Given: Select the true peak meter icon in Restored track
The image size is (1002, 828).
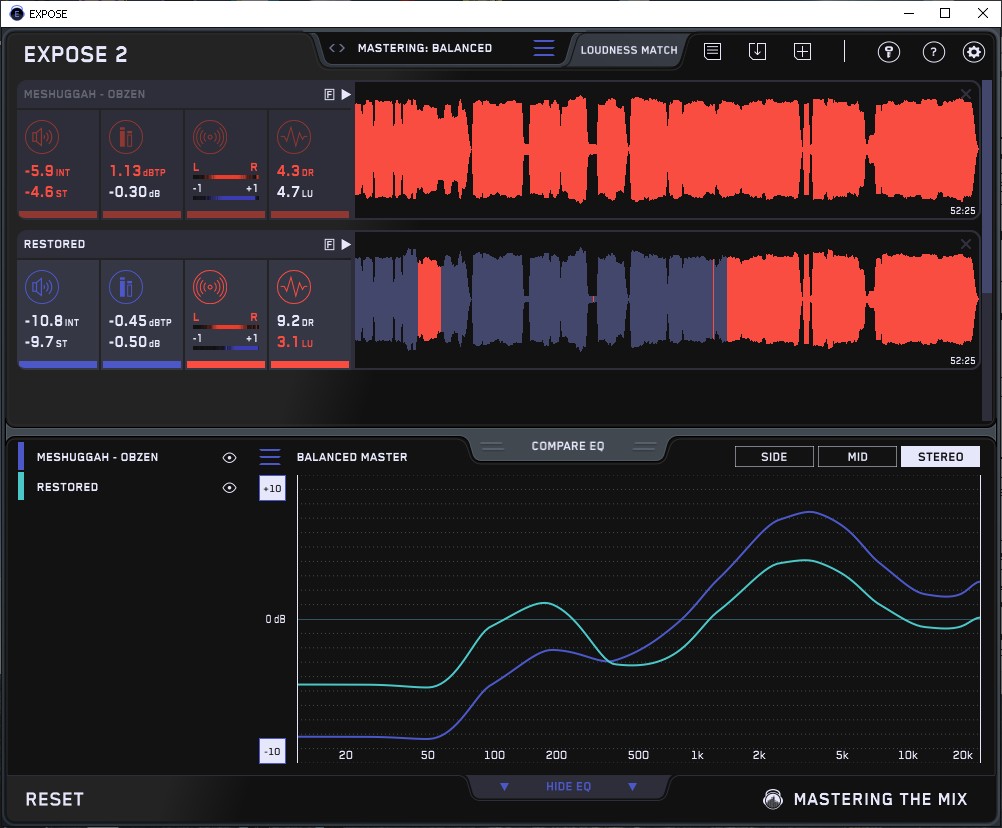Looking at the screenshot, I should (126, 287).
